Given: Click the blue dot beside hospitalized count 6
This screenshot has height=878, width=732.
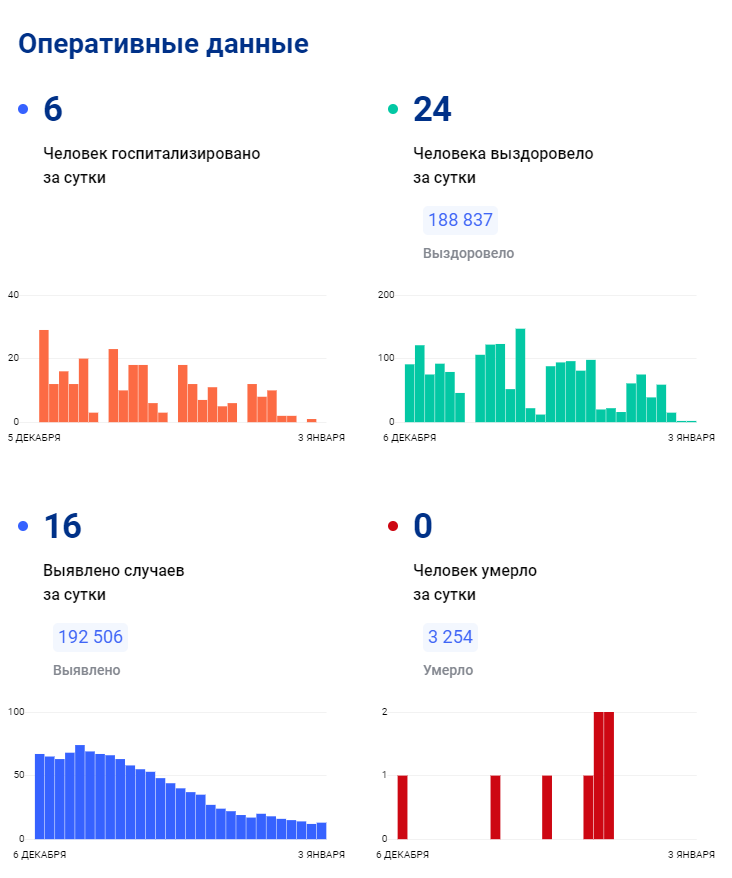Looking at the screenshot, I should (x=23, y=110).
